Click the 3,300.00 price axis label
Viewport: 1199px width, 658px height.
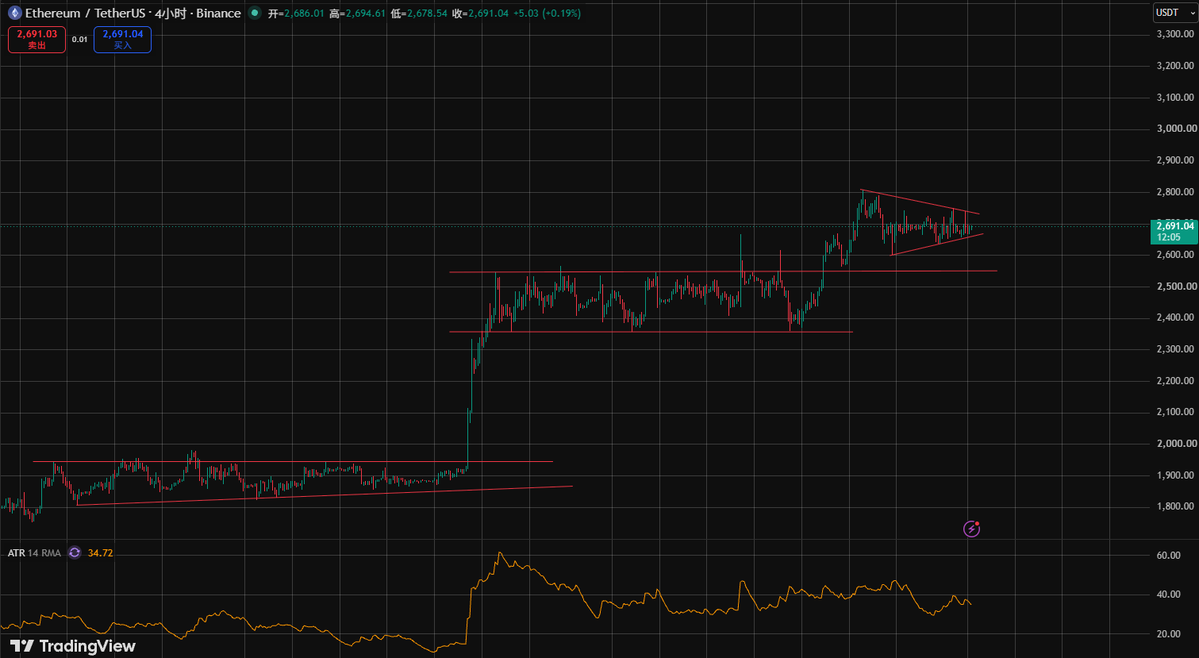click(1175, 34)
